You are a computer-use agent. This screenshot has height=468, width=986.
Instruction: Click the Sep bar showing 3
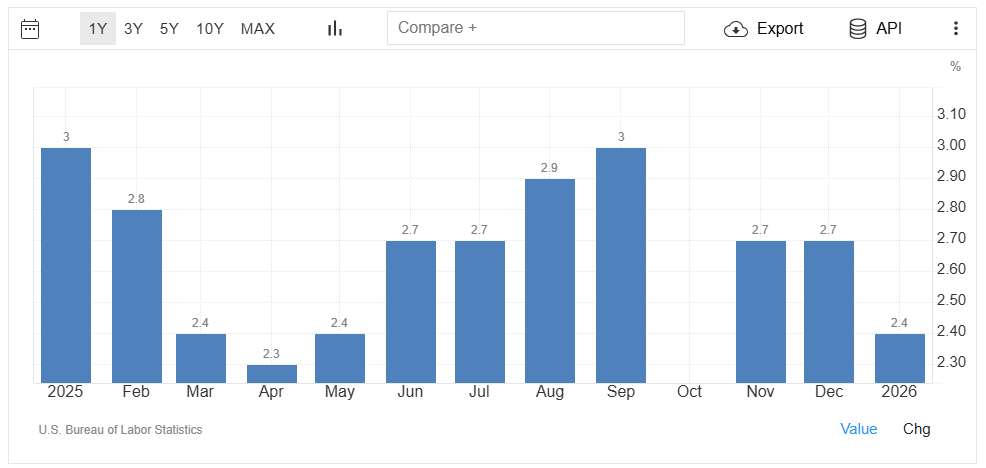[x=621, y=265]
